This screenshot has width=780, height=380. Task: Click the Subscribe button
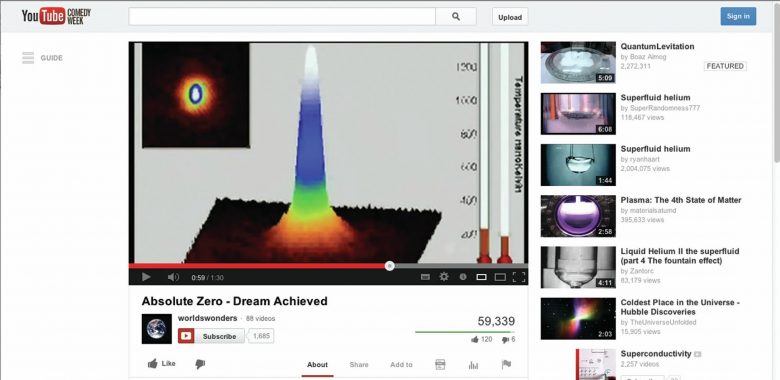(211, 336)
